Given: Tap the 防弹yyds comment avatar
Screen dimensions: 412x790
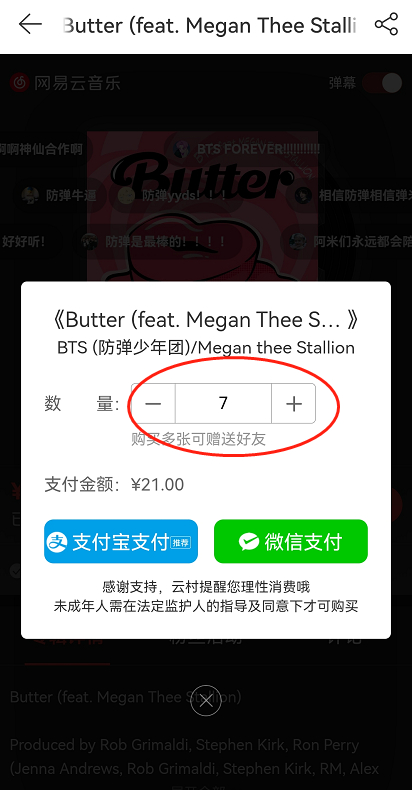Looking at the screenshot, I should 126,195.
